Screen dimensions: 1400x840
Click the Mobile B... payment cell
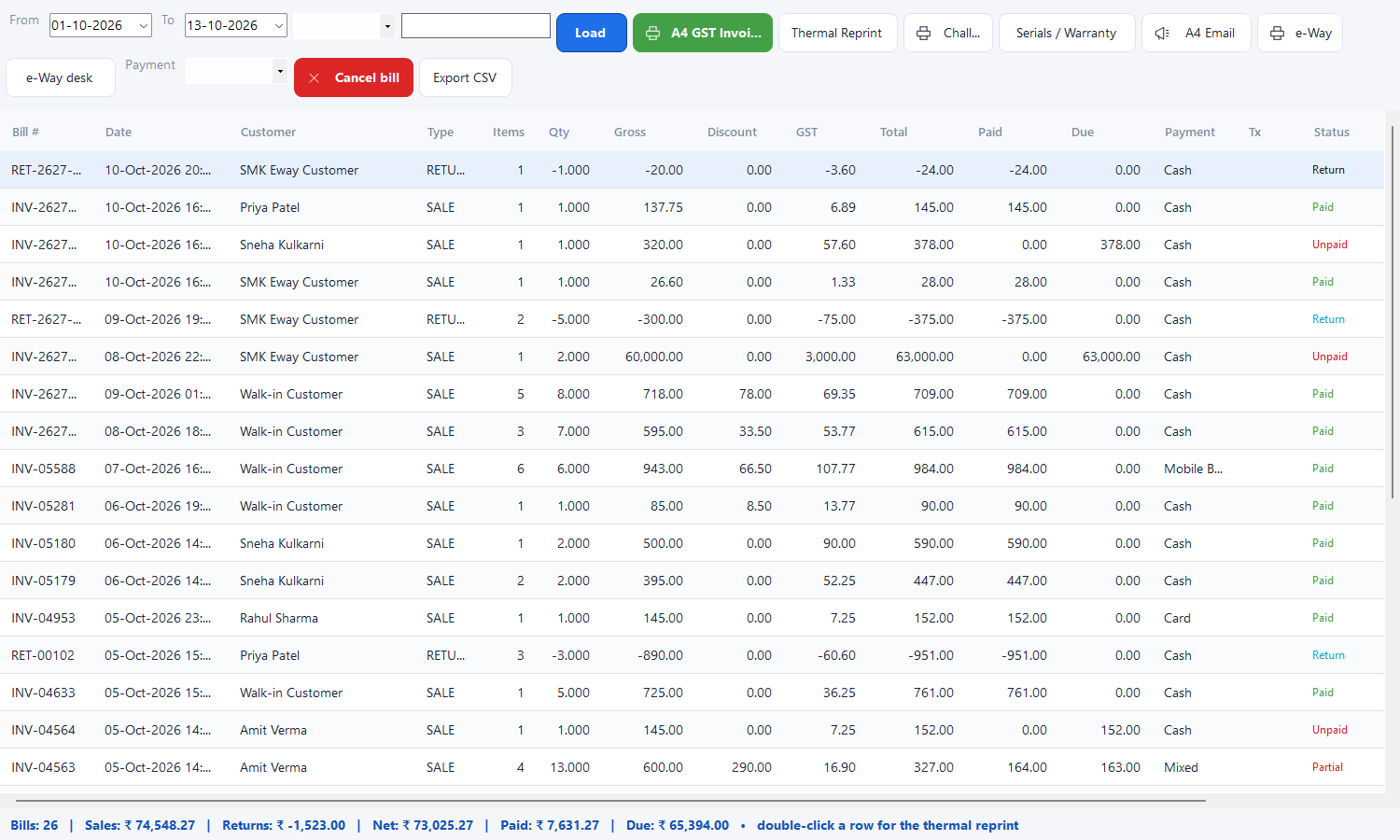coord(1193,469)
